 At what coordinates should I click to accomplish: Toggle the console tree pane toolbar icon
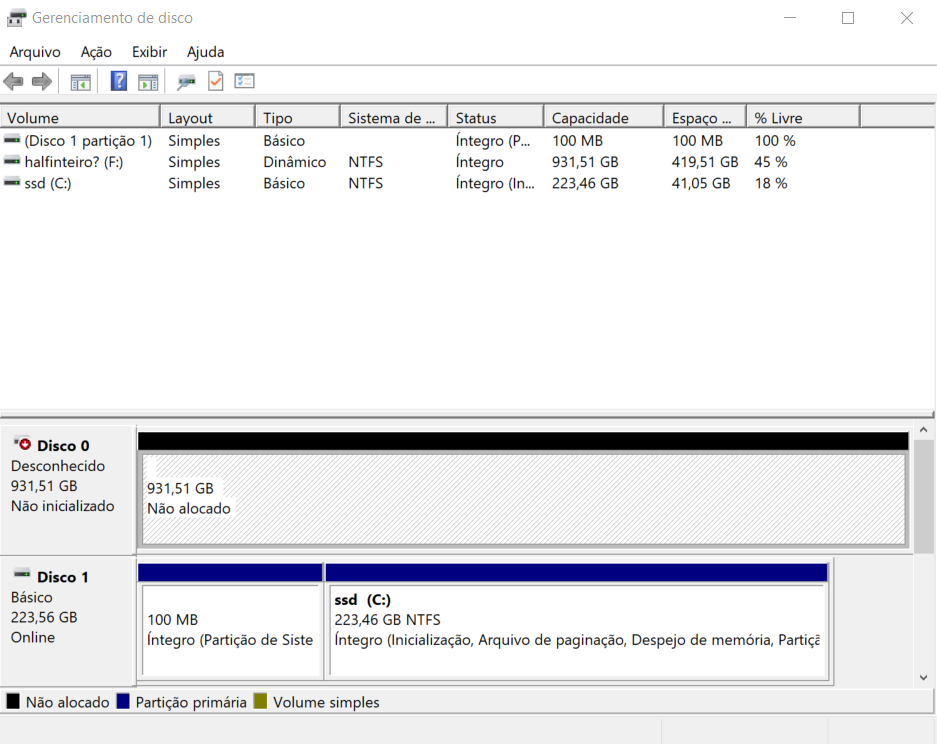(80, 81)
